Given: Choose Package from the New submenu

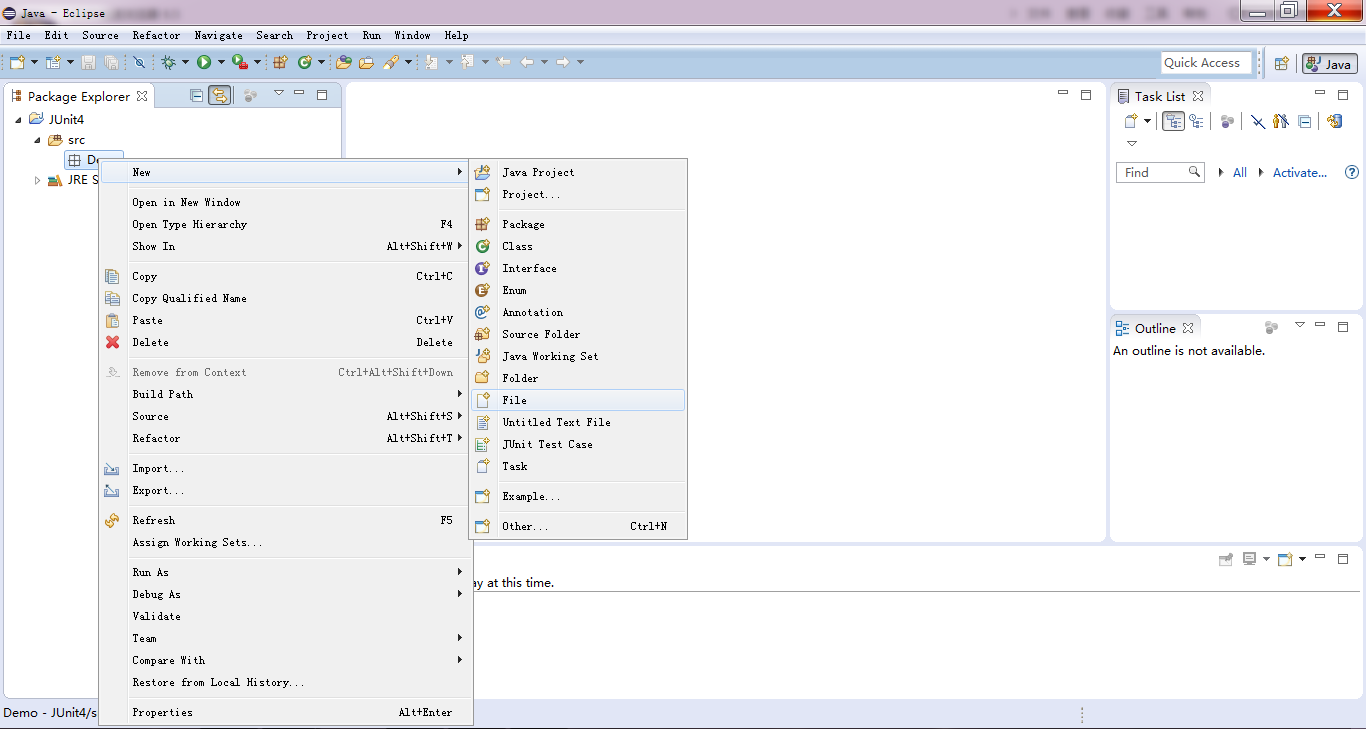Looking at the screenshot, I should 578,224.
